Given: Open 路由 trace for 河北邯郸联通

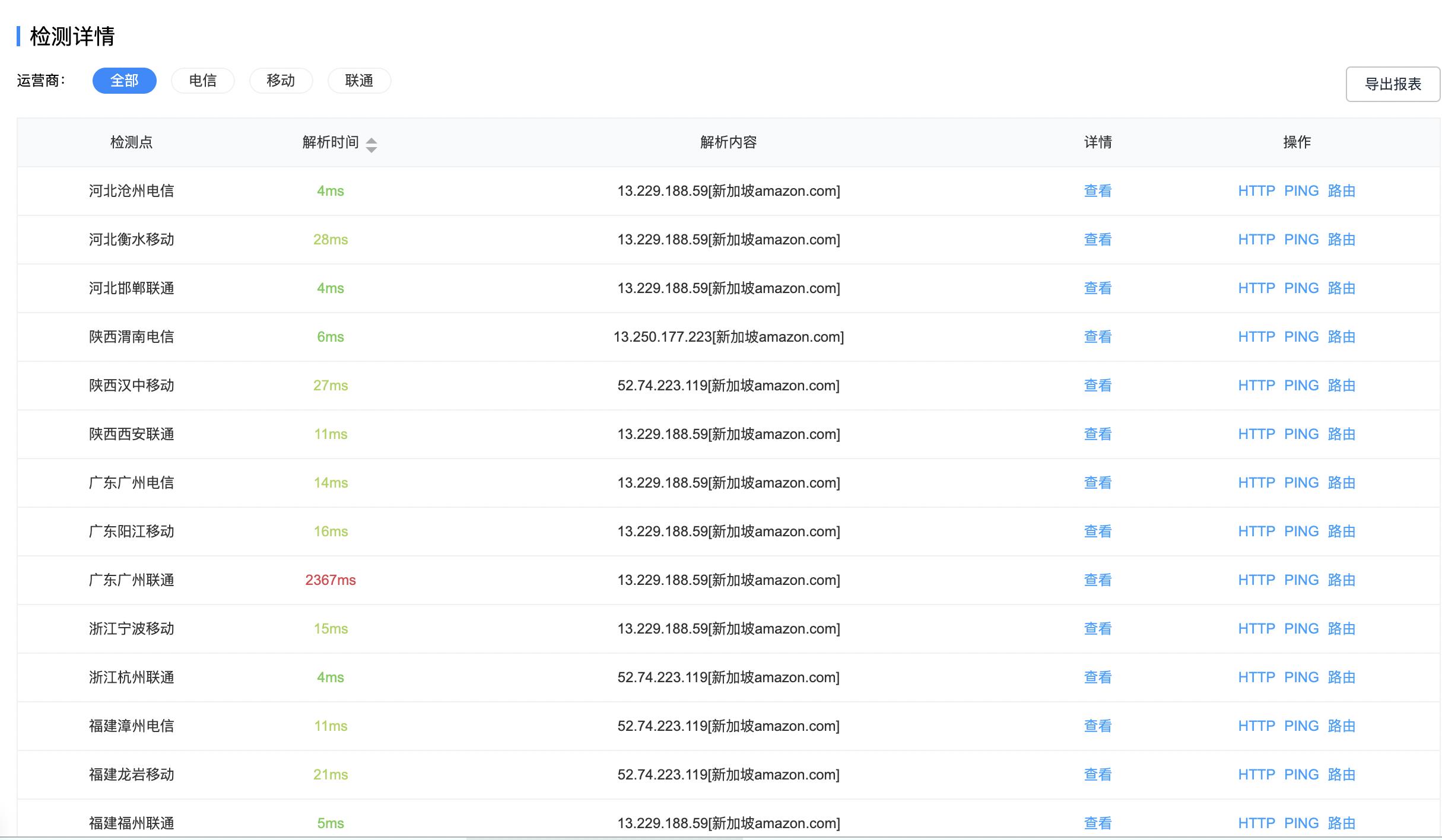Looking at the screenshot, I should click(1342, 288).
